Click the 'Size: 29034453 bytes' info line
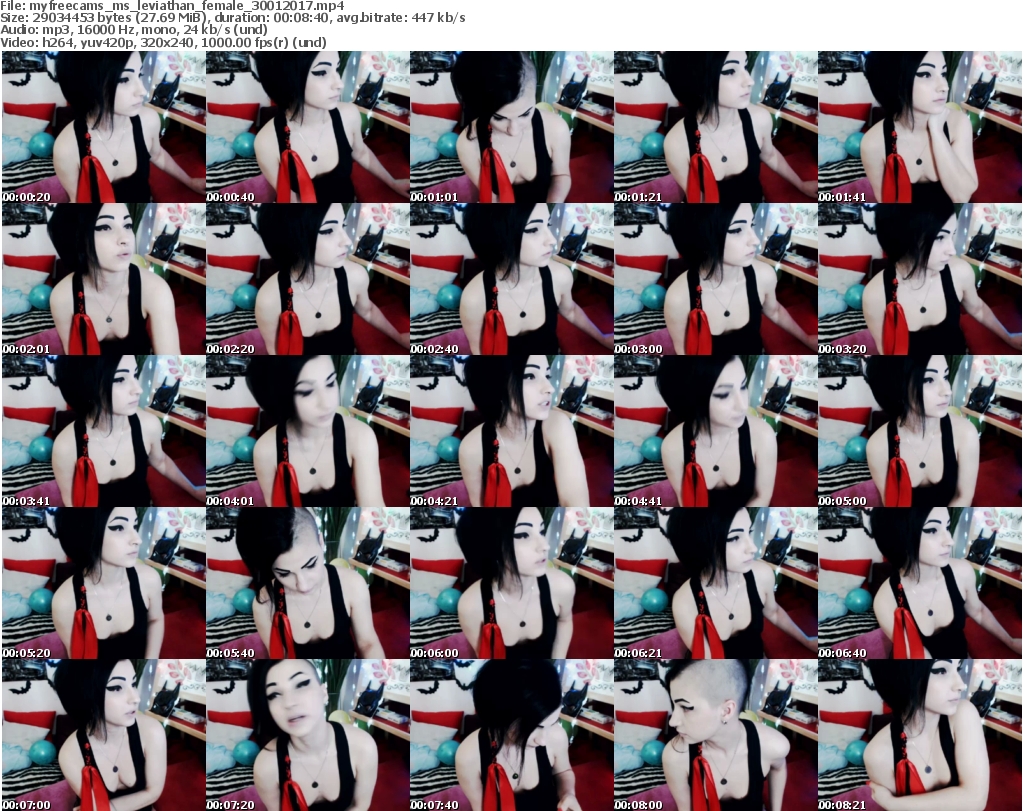 (x=232, y=18)
